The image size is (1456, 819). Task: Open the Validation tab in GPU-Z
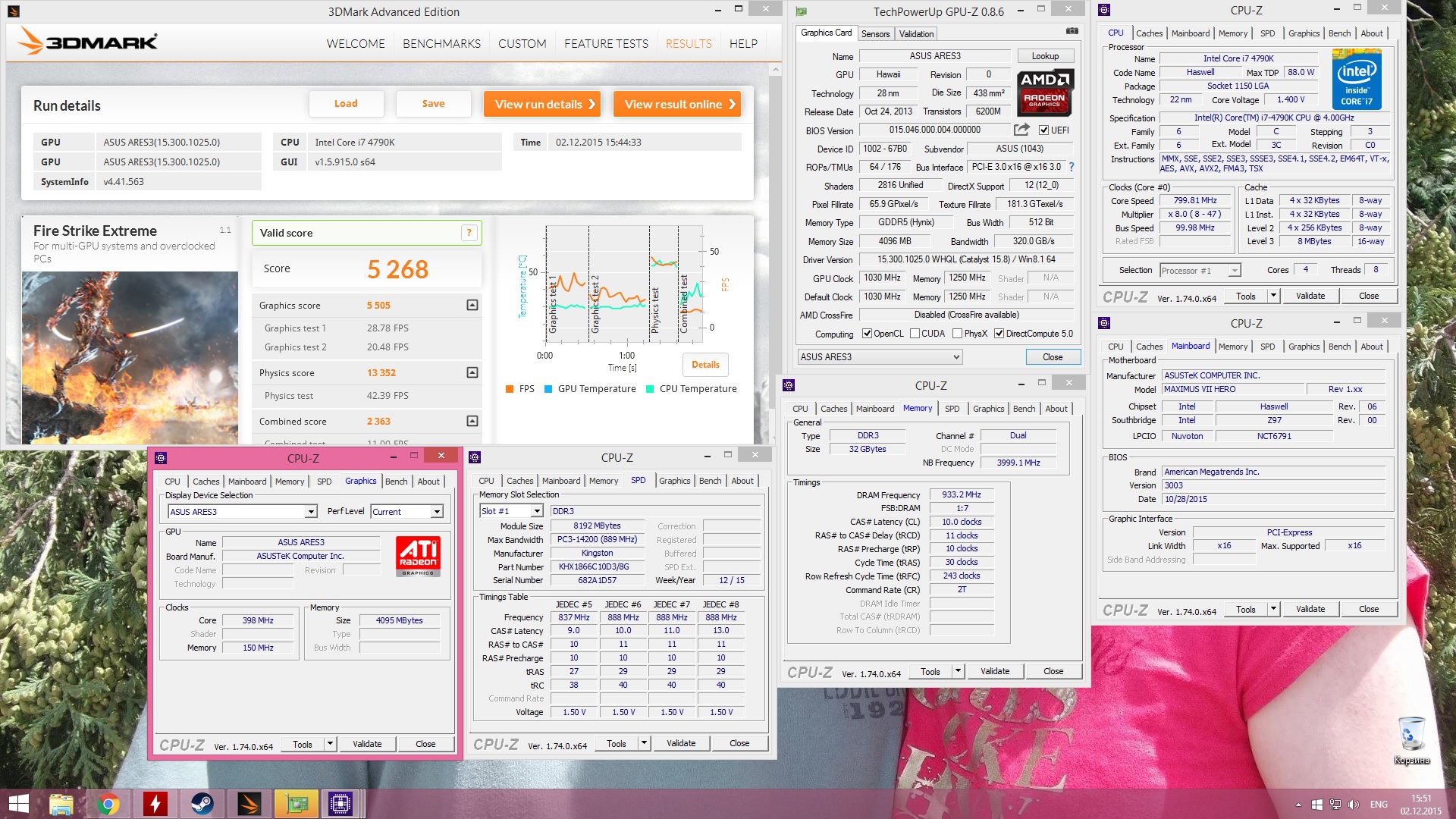click(x=916, y=34)
